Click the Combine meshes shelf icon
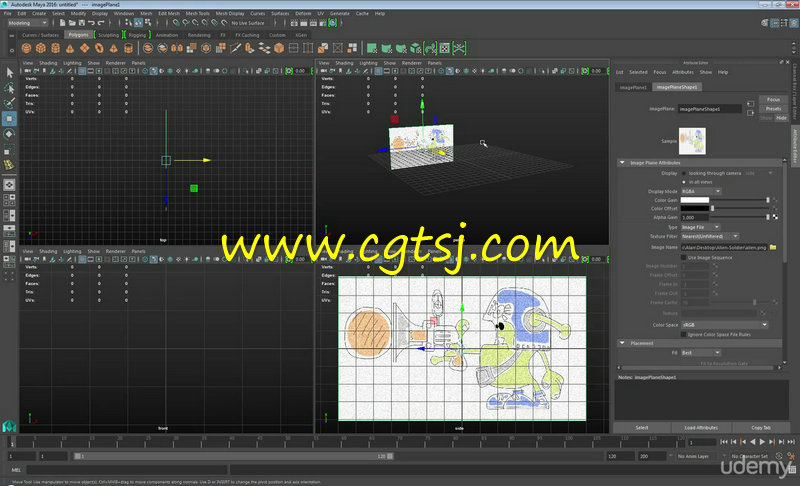Viewport: 800px width, 486px height. coord(147,48)
